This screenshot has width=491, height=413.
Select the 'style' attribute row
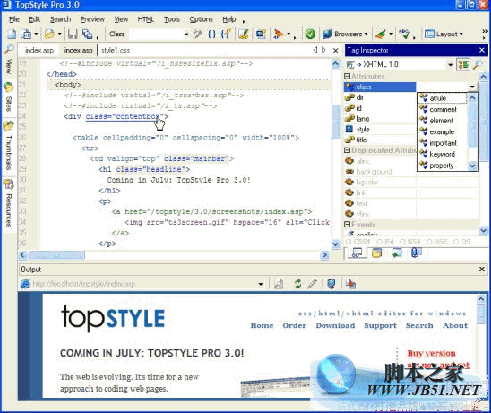(x=379, y=129)
